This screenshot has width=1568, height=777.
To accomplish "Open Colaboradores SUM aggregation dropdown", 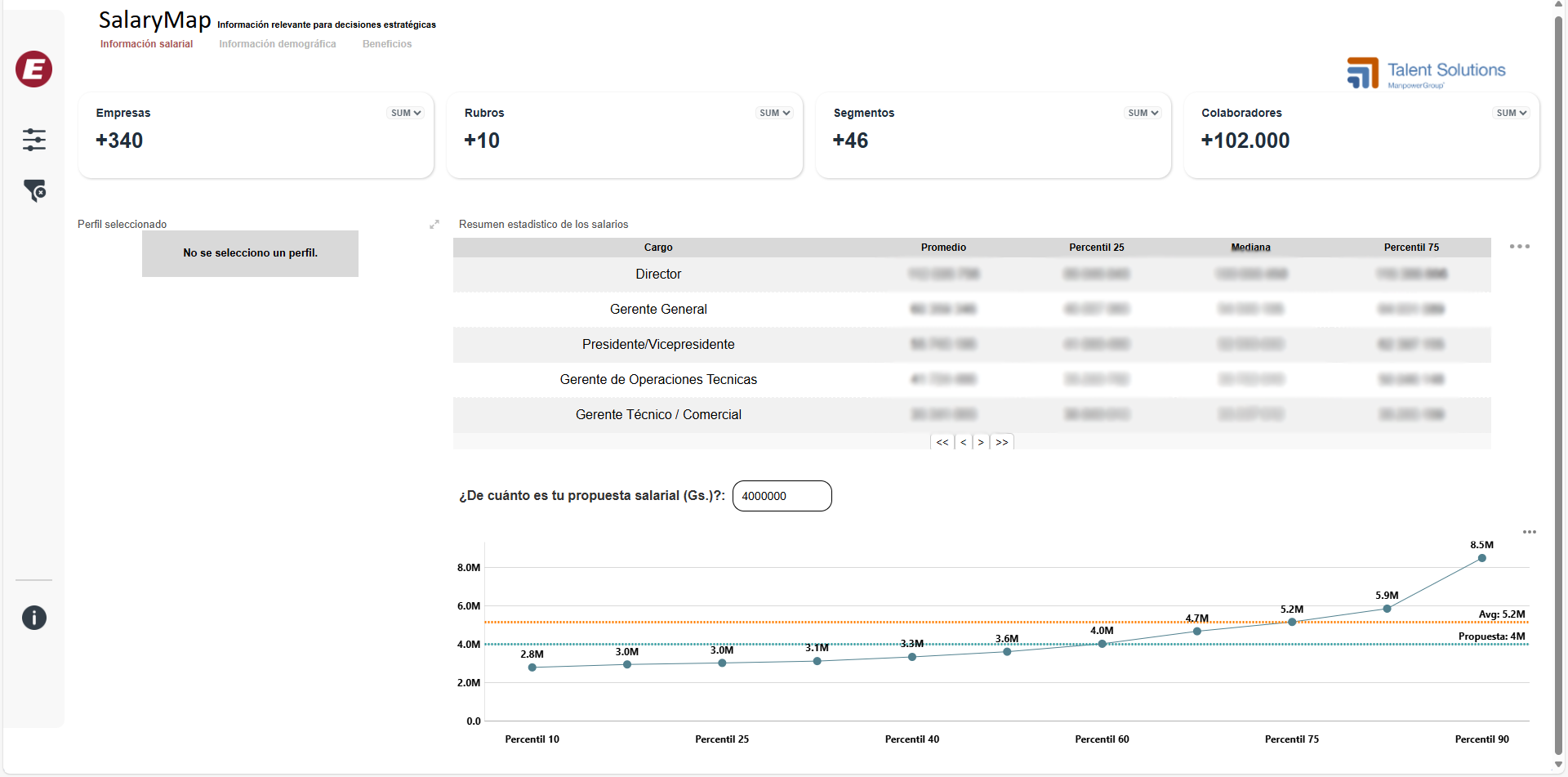I will coord(1511,114).
